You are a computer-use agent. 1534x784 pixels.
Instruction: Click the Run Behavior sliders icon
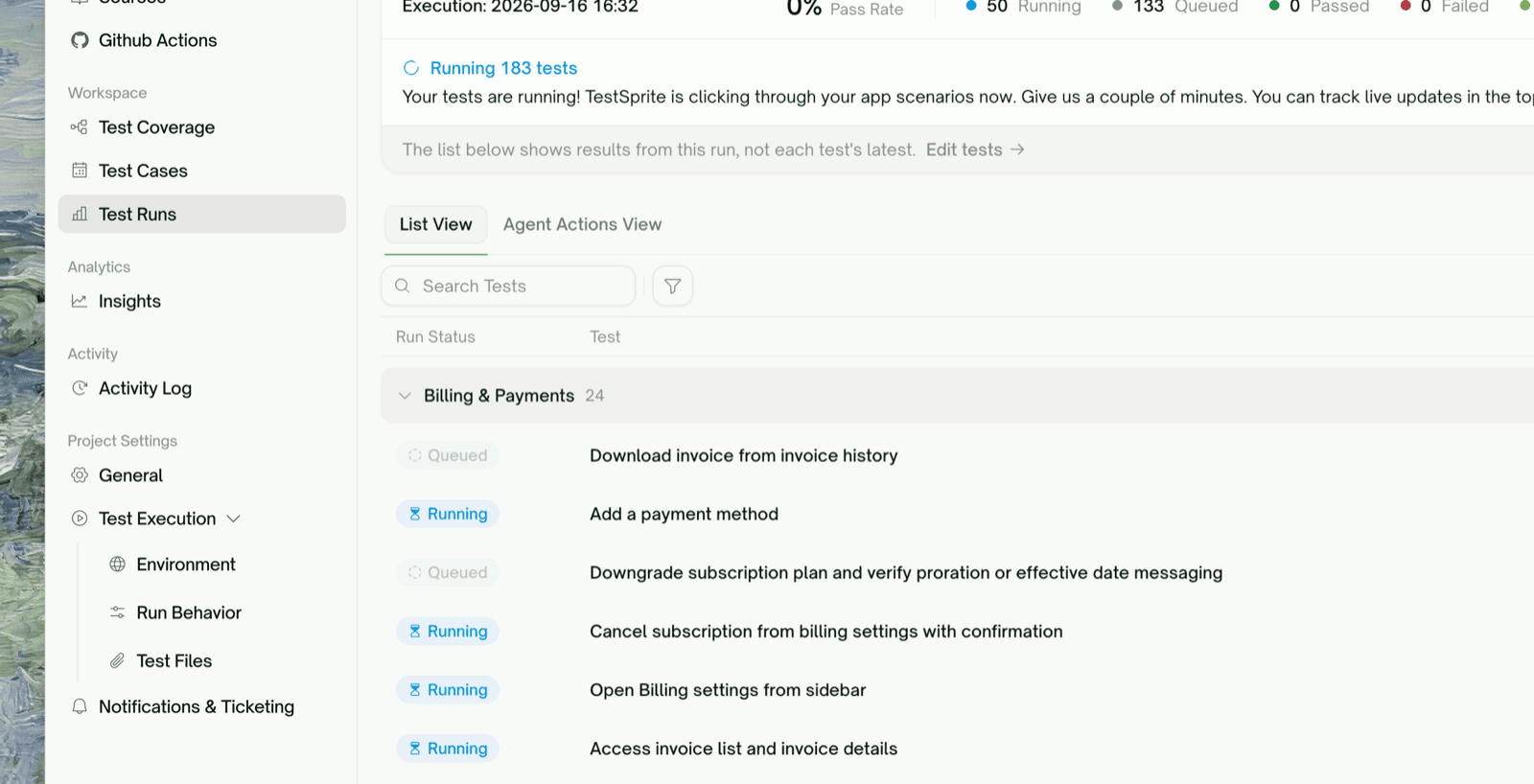pos(118,612)
